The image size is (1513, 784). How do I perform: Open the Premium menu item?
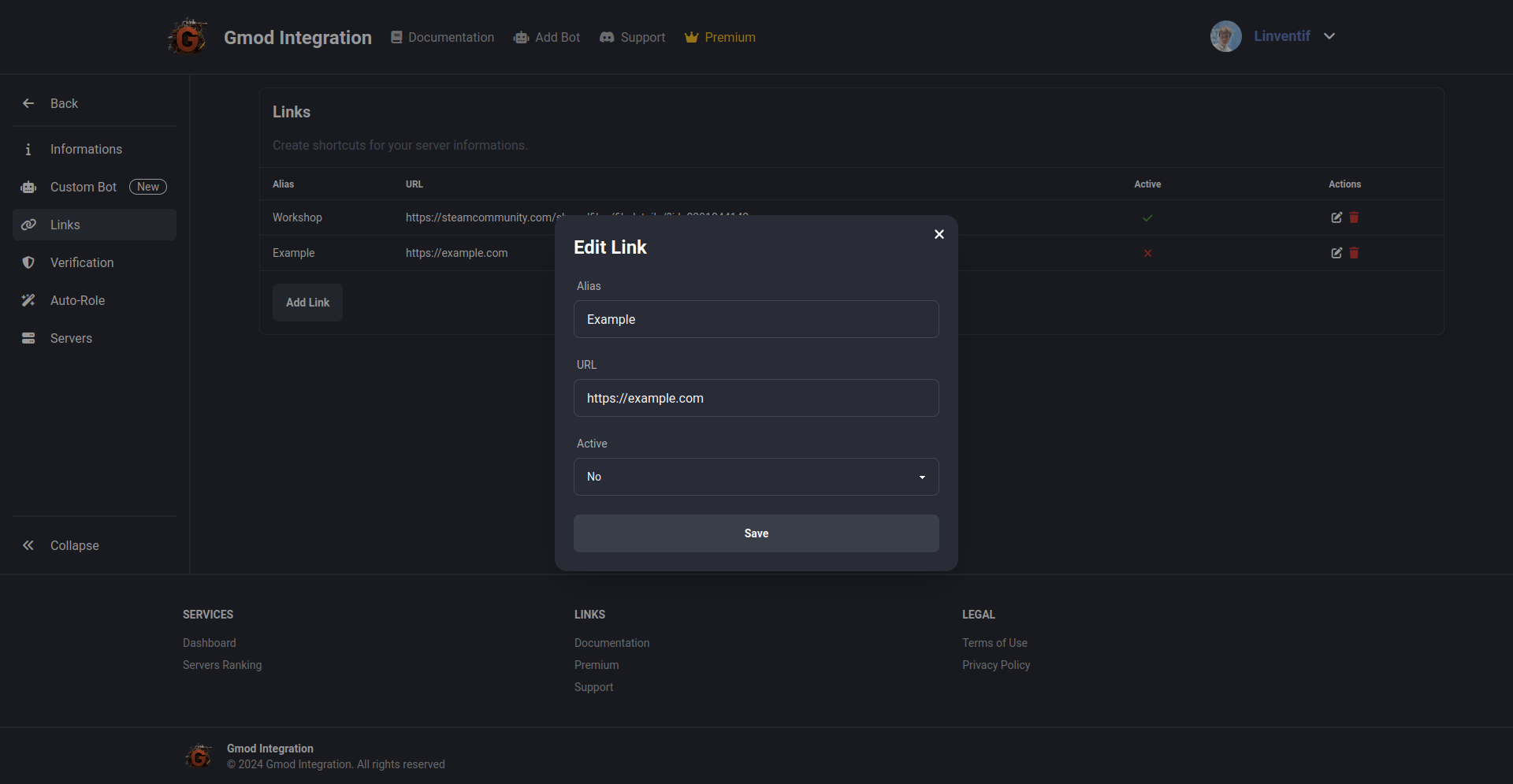click(x=719, y=37)
